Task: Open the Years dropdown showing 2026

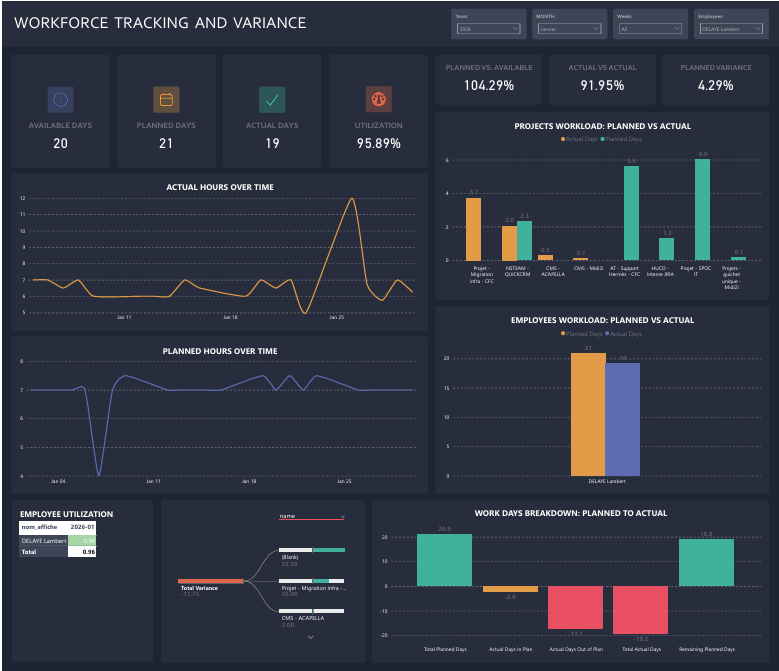Action: coord(488,29)
